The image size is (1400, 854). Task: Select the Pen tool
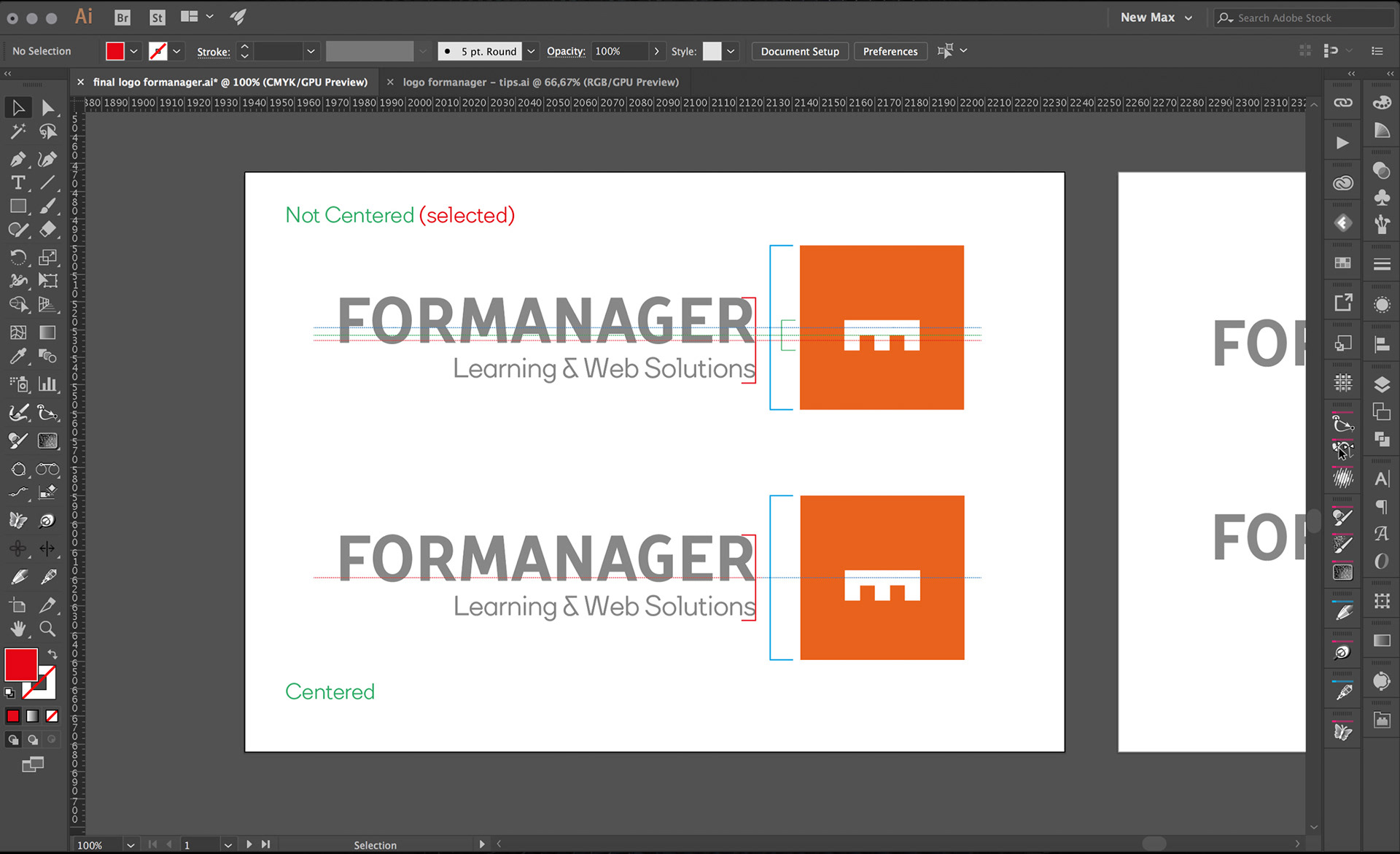point(18,159)
